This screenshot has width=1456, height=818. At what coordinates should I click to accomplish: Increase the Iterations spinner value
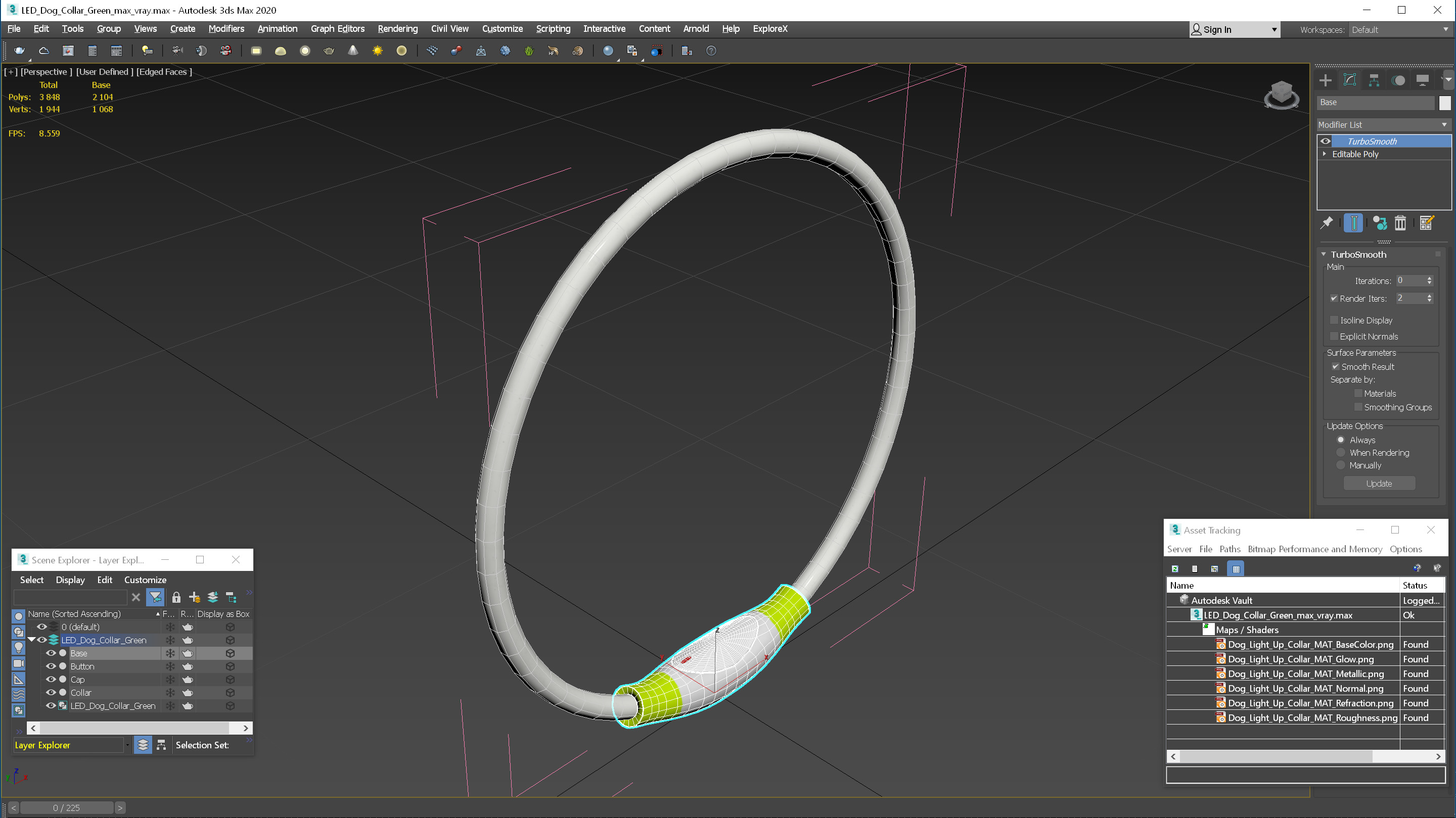[1429, 278]
